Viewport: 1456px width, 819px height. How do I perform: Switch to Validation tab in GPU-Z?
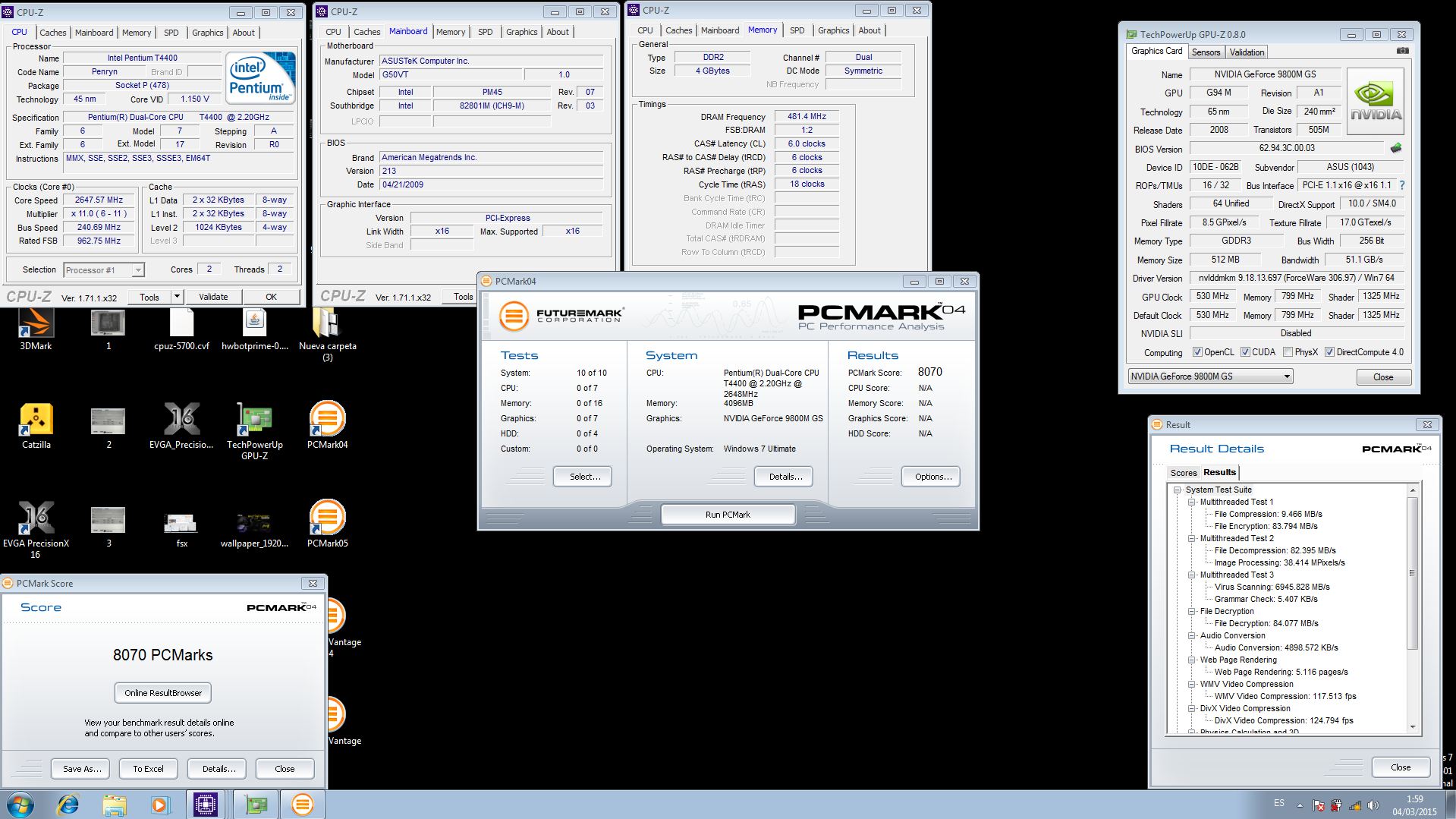[x=1247, y=52]
